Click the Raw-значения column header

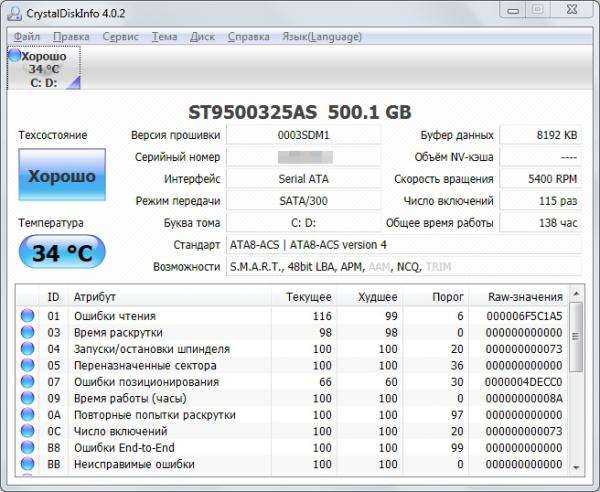[x=524, y=297]
